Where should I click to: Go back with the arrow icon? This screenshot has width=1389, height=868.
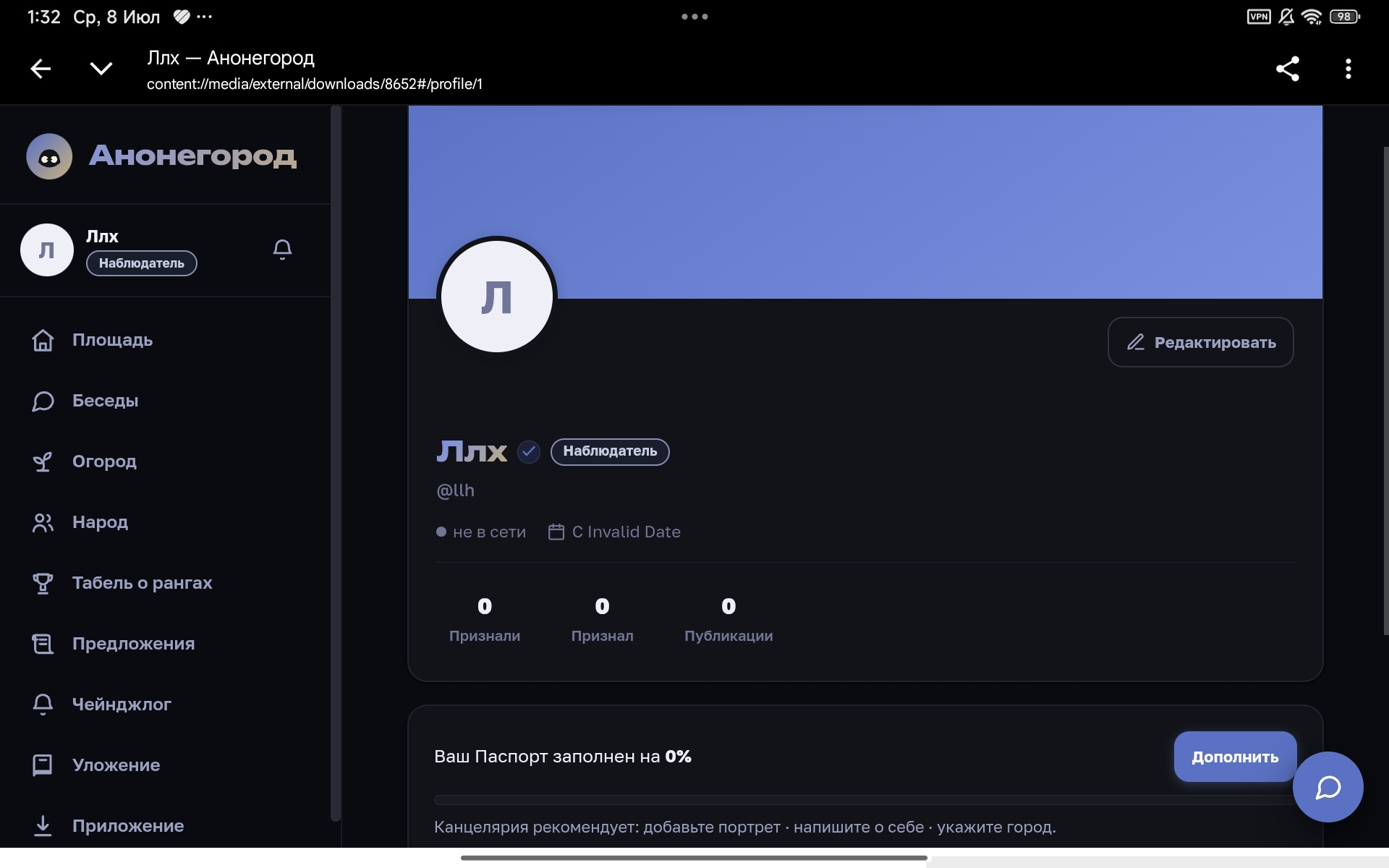click(x=41, y=69)
